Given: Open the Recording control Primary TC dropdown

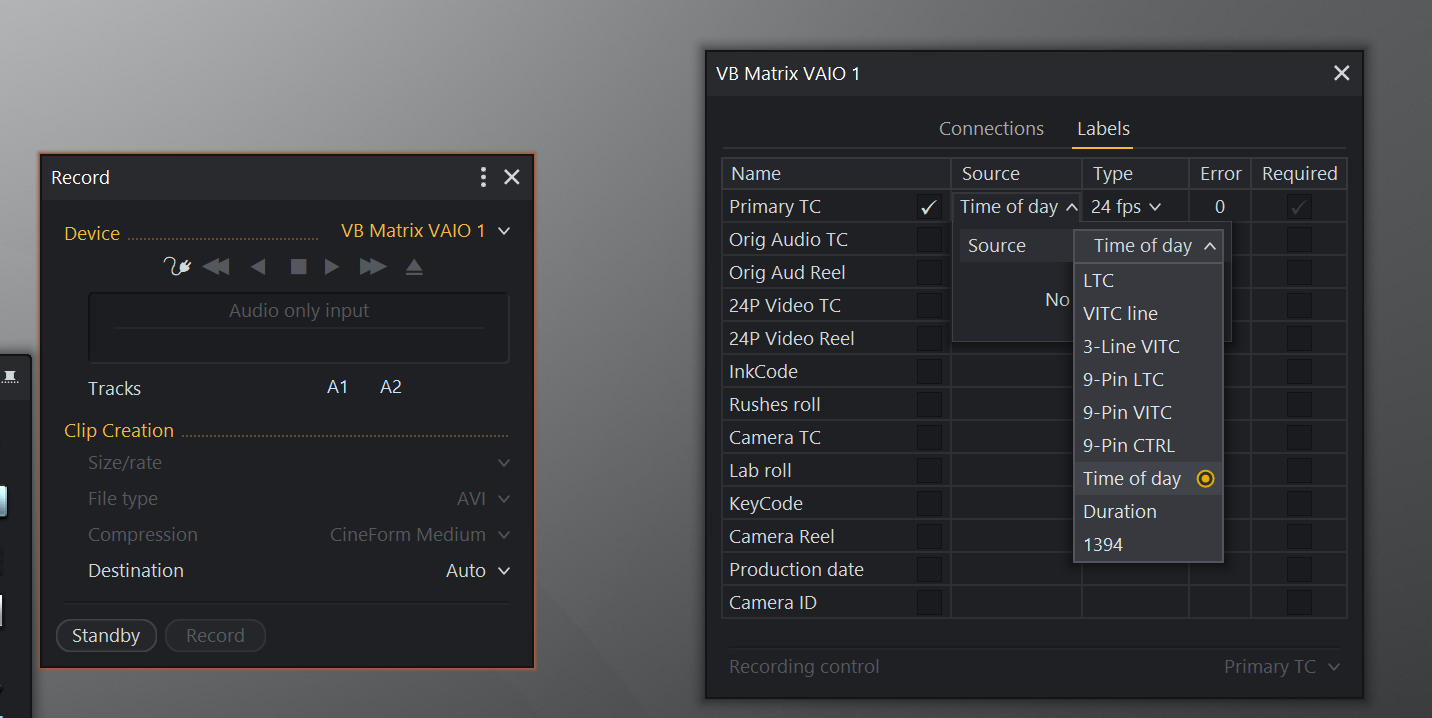Looking at the screenshot, I should [1282, 667].
